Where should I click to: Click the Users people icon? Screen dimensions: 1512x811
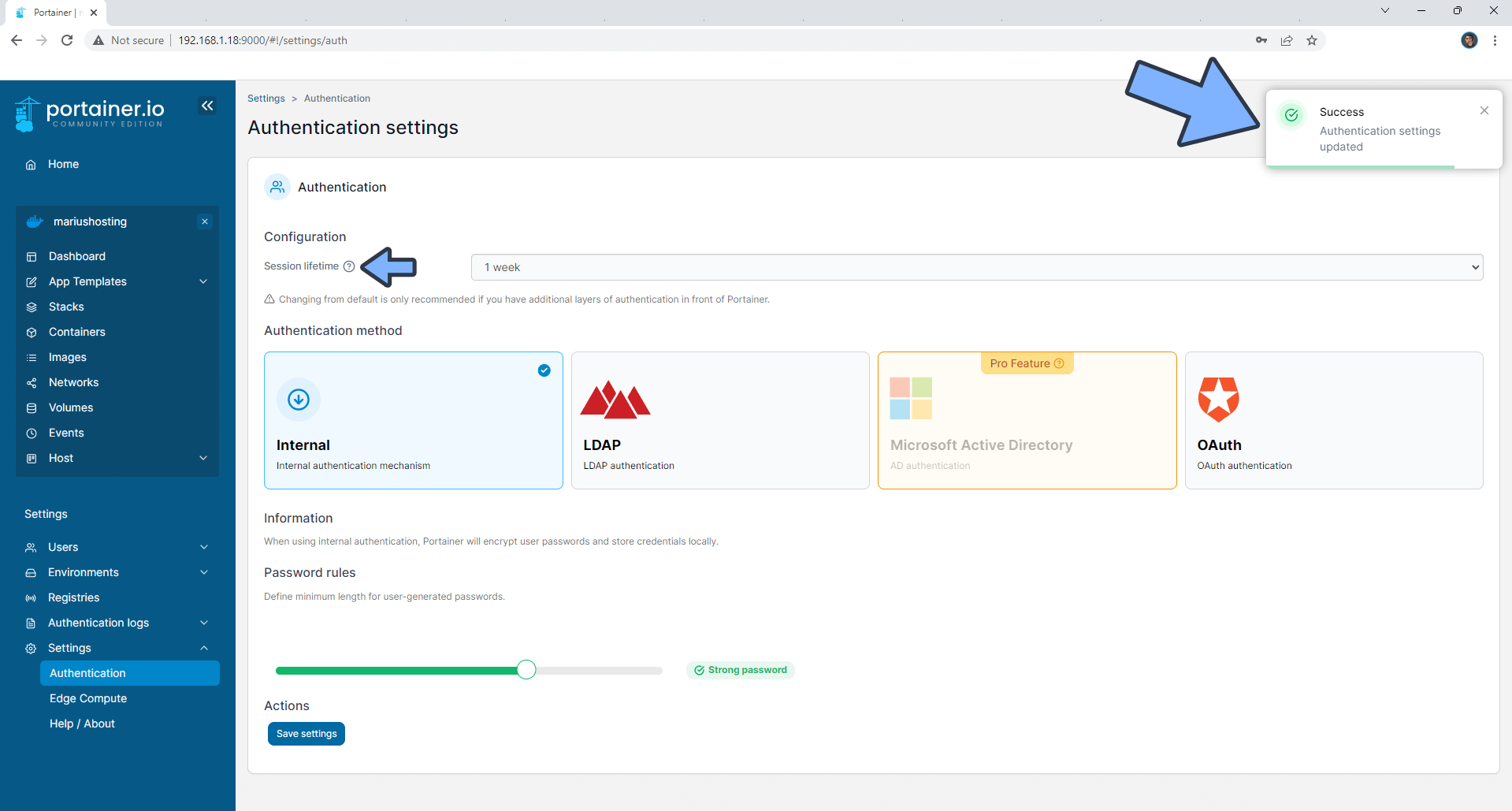coord(31,548)
